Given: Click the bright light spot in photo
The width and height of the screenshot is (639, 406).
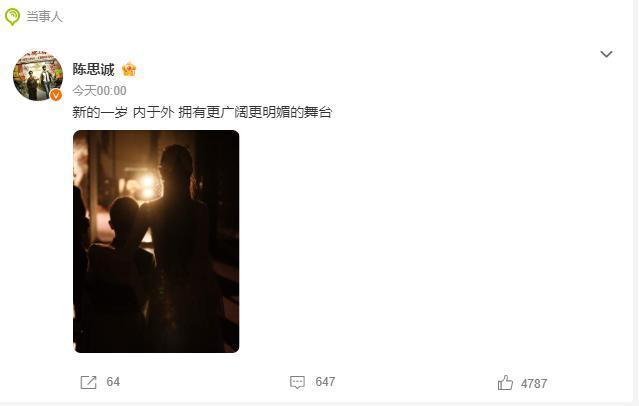Looking at the screenshot, I should (x=148, y=183).
